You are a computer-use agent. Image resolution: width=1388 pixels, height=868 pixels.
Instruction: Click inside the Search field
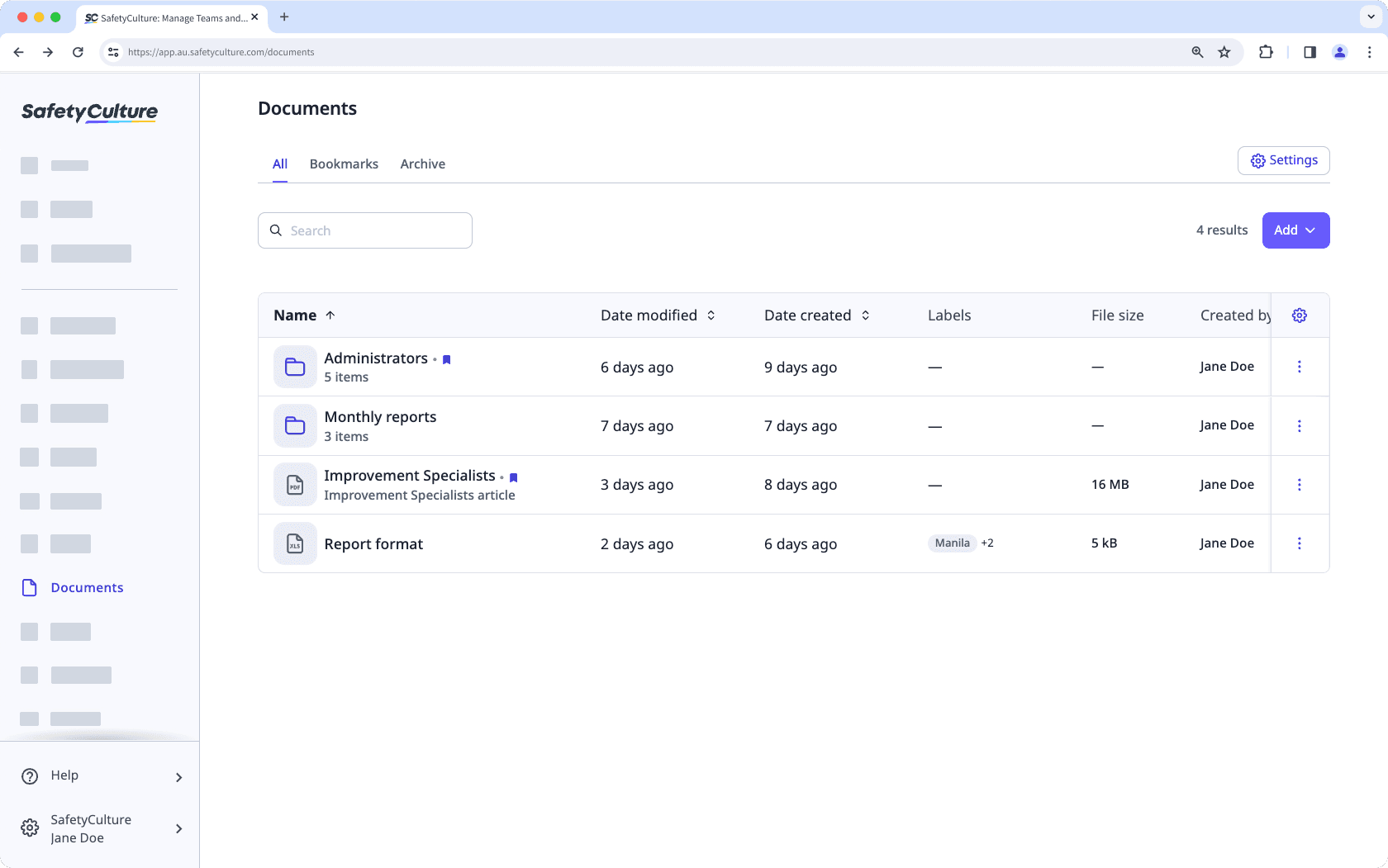(x=364, y=230)
